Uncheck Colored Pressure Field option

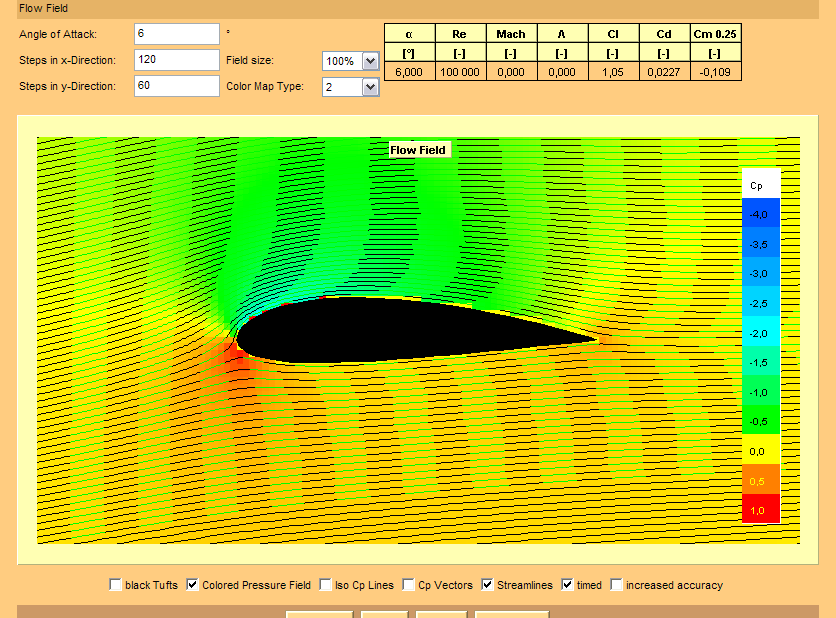193,585
